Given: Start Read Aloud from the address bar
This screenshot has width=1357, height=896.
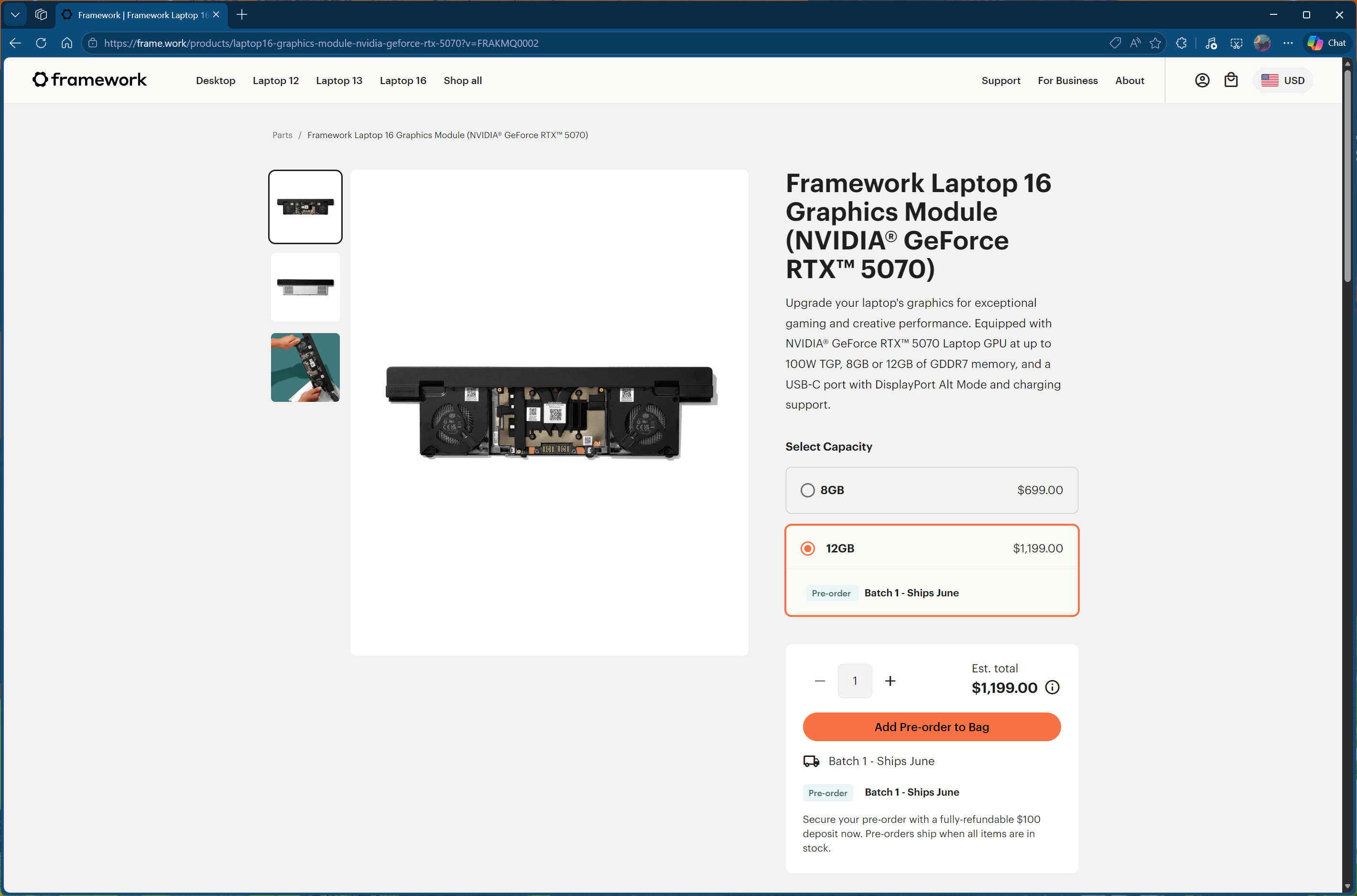Looking at the screenshot, I should 1135,43.
